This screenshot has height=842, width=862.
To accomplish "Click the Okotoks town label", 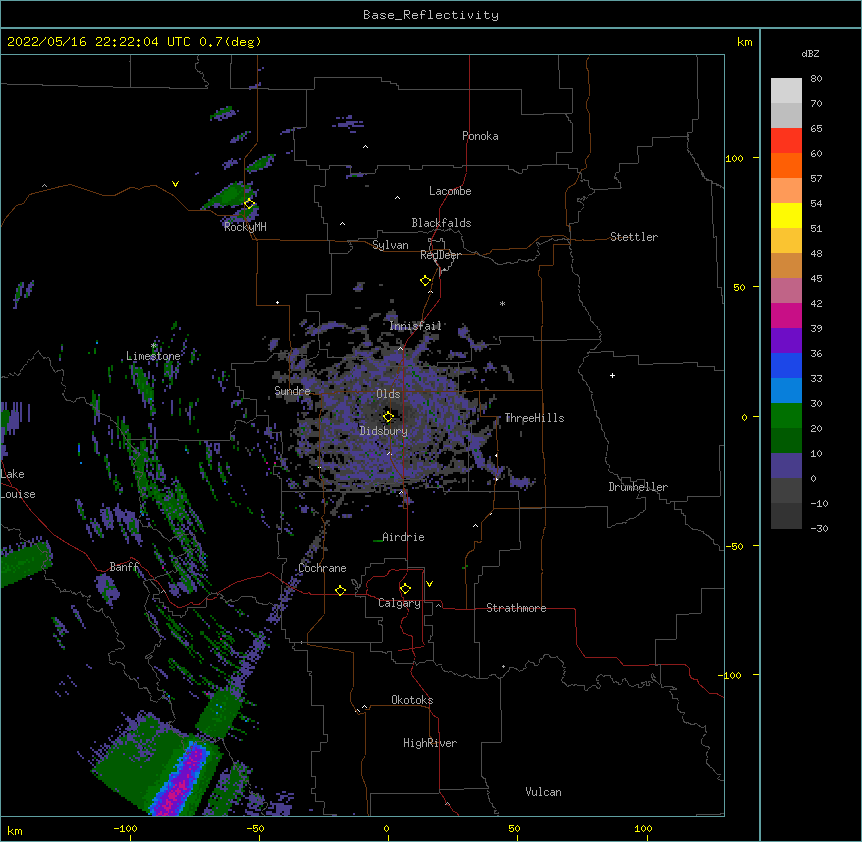I will 412,700.
